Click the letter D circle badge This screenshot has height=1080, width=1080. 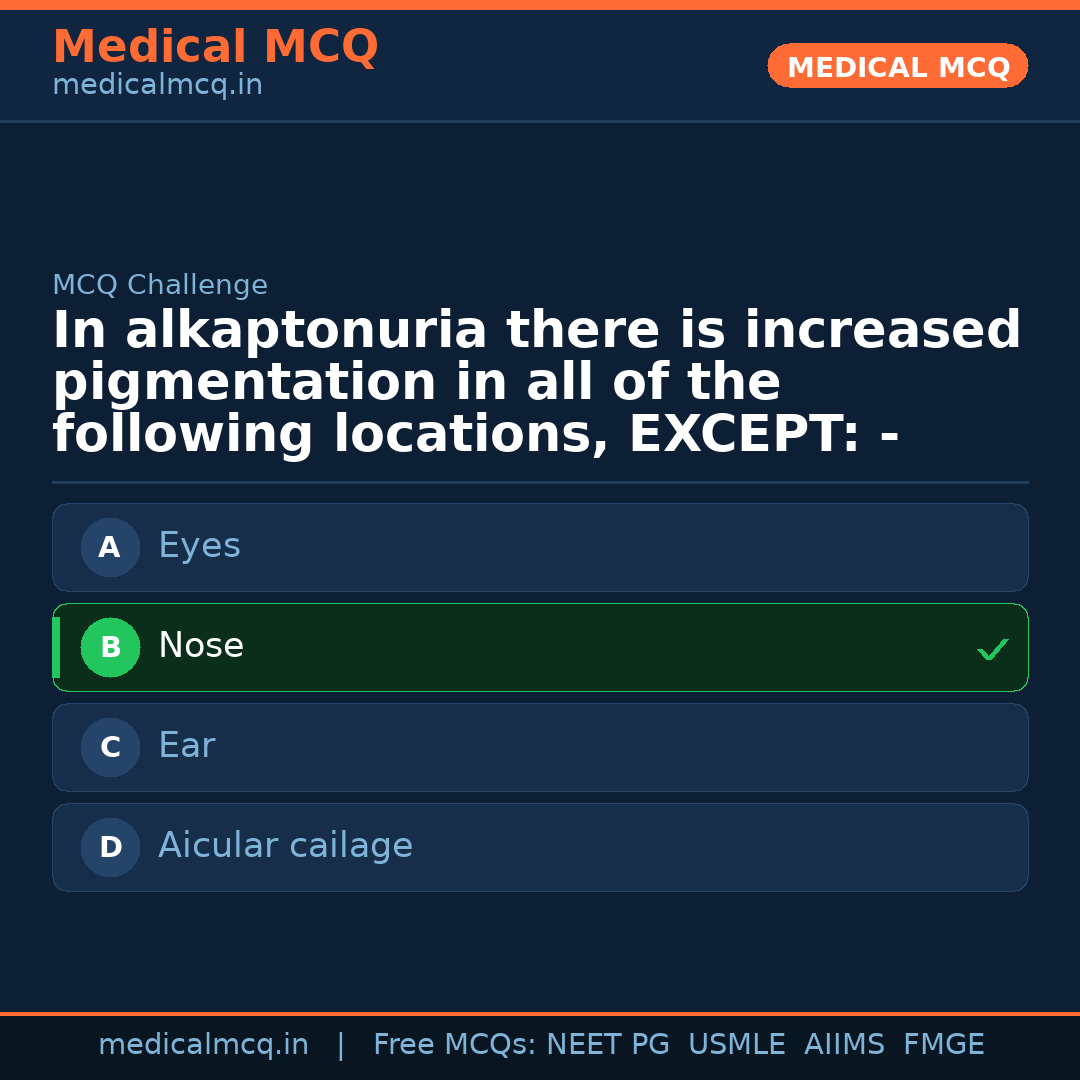pyautogui.click(x=110, y=847)
